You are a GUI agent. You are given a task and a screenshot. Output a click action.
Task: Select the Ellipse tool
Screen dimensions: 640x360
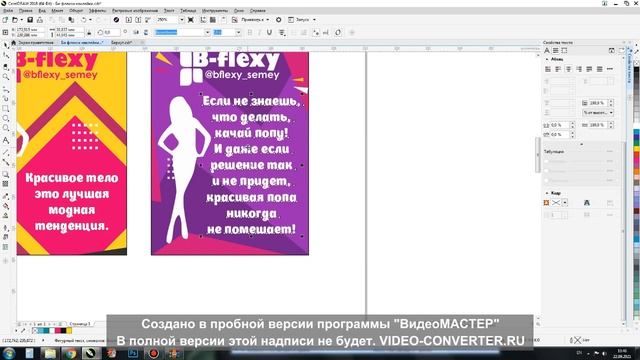(6, 118)
